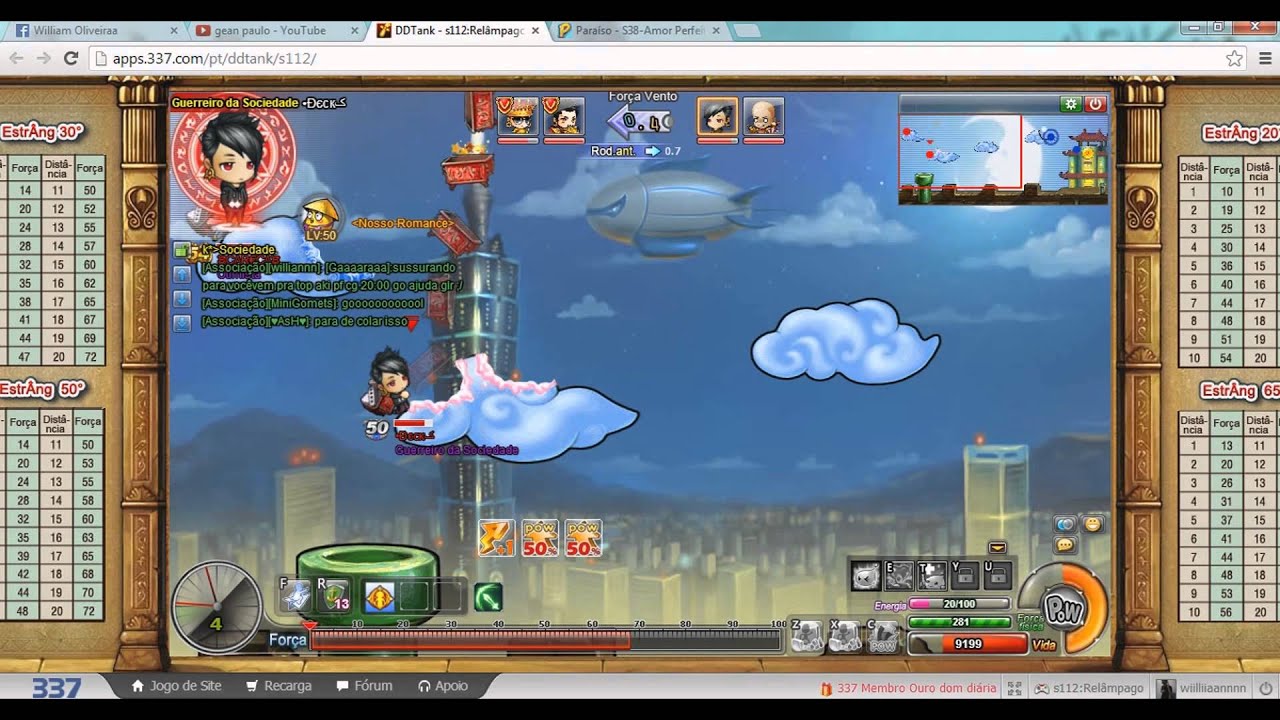Select the orange emblem skill slot
This screenshot has height=720, width=1280.
tap(379, 596)
